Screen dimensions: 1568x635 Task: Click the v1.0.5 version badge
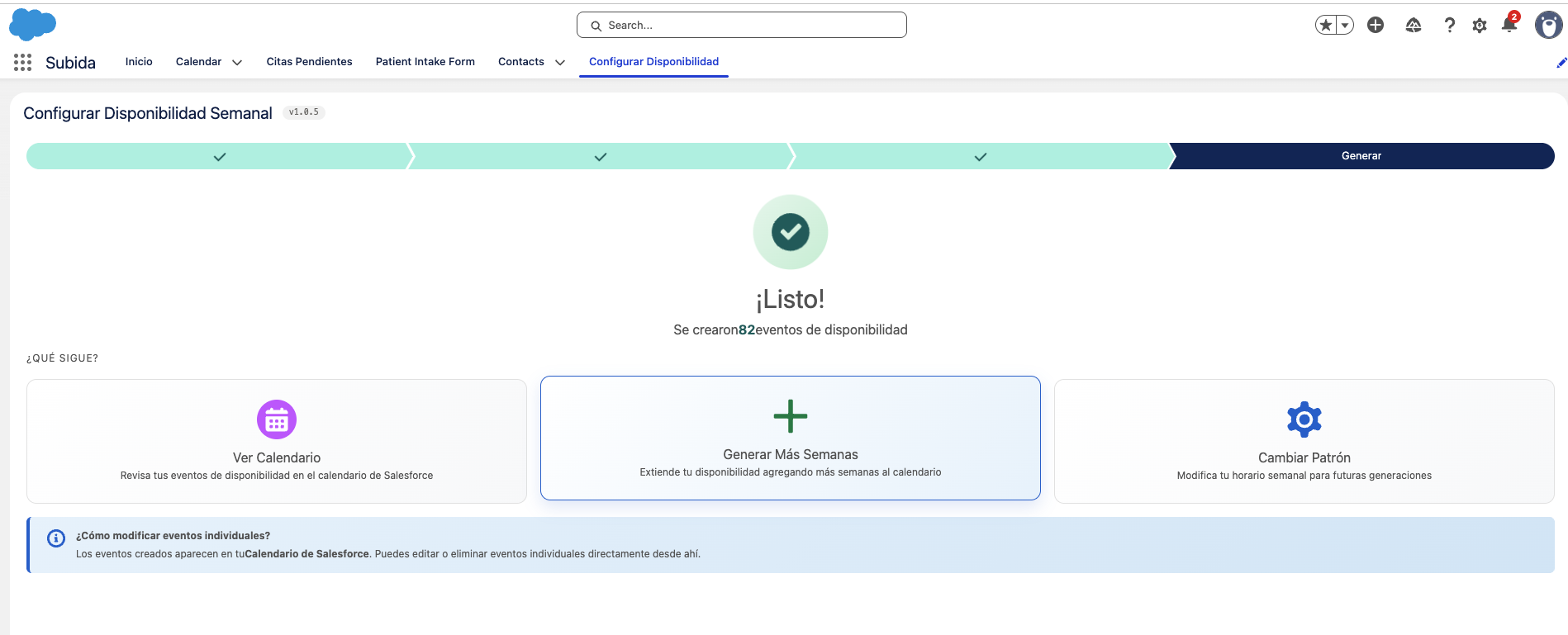tap(304, 112)
